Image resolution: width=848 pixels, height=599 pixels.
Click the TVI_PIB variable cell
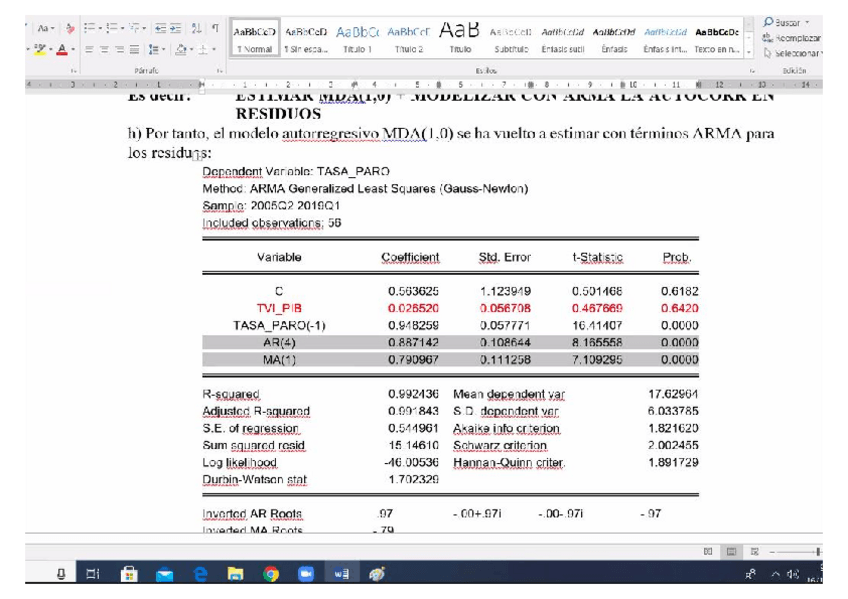point(279,308)
